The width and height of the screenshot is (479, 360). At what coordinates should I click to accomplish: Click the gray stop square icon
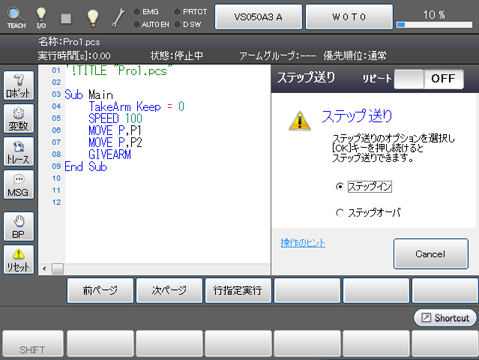pos(66,18)
